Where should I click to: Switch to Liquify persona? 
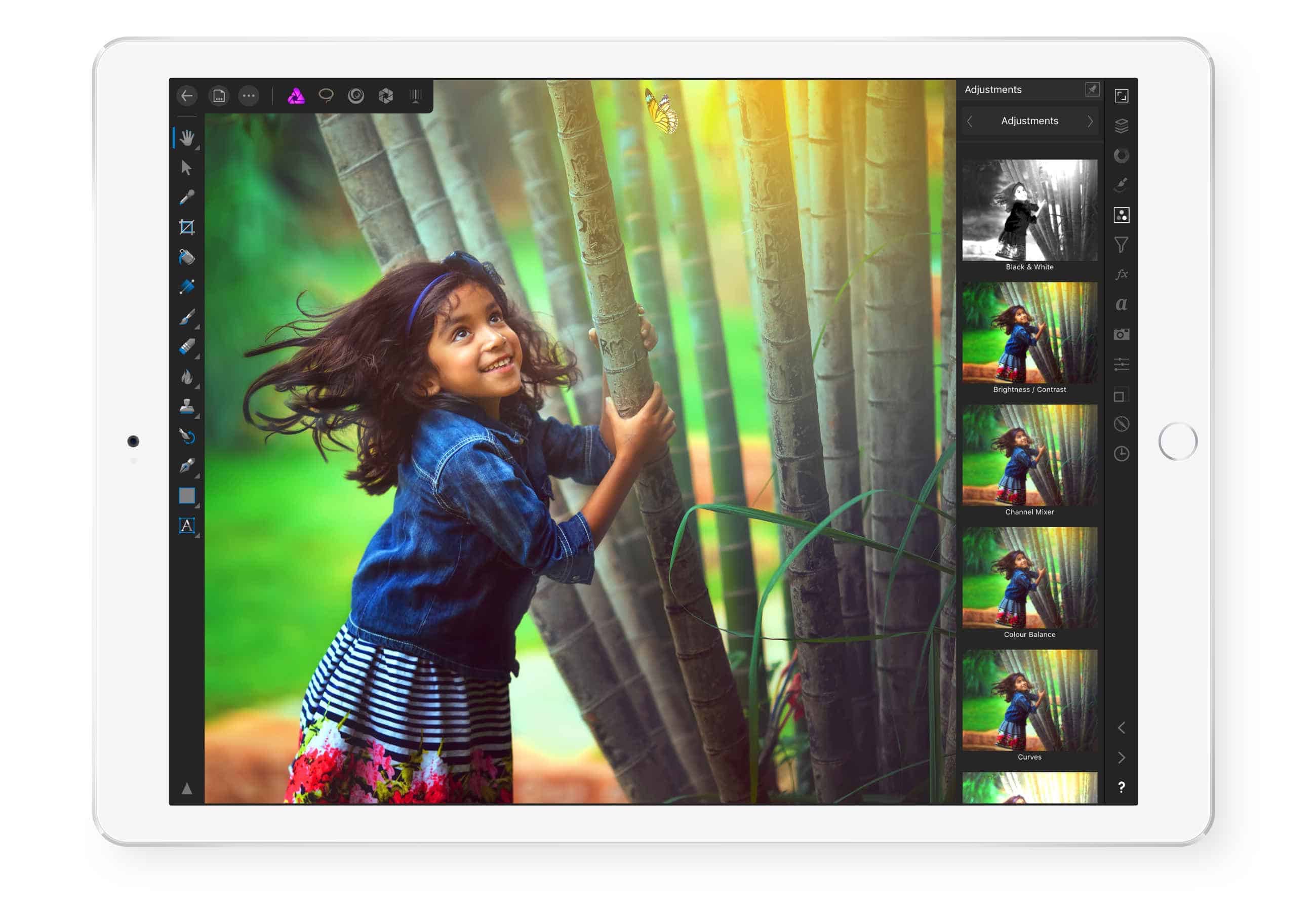[356, 96]
